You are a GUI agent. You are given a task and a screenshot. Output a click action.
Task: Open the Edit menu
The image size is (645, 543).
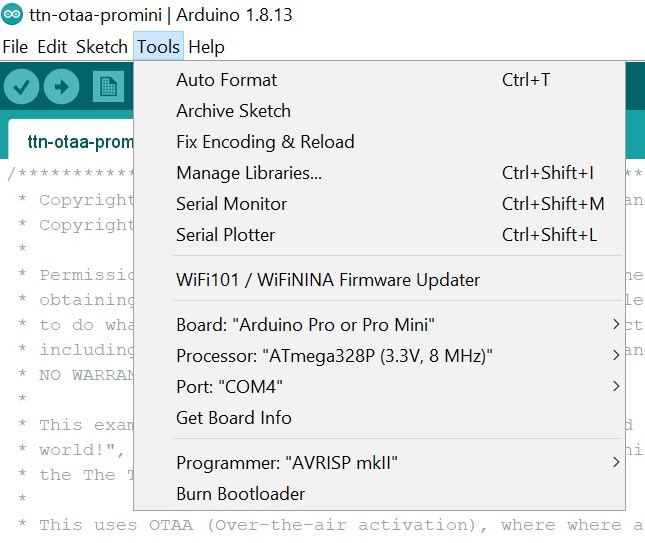point(52,46)
